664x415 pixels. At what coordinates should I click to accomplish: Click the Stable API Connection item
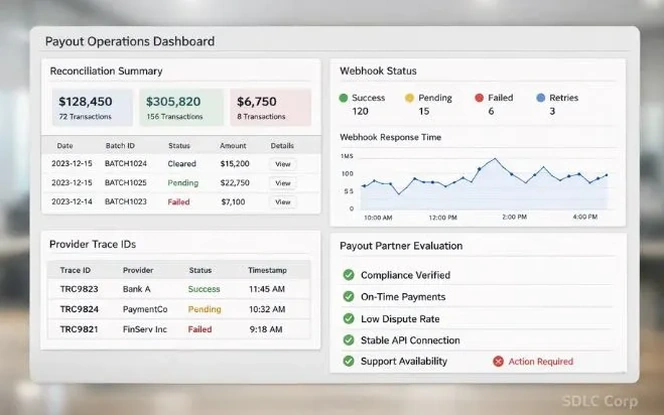pos(410,340)
